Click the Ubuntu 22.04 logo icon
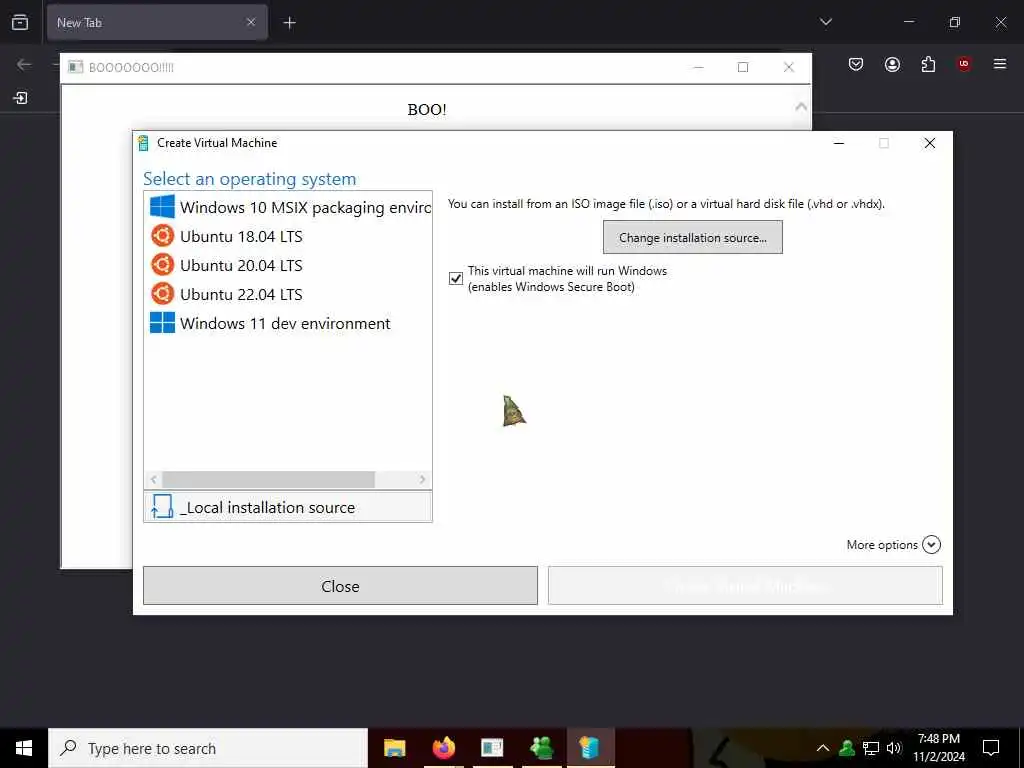 point(162,294)
